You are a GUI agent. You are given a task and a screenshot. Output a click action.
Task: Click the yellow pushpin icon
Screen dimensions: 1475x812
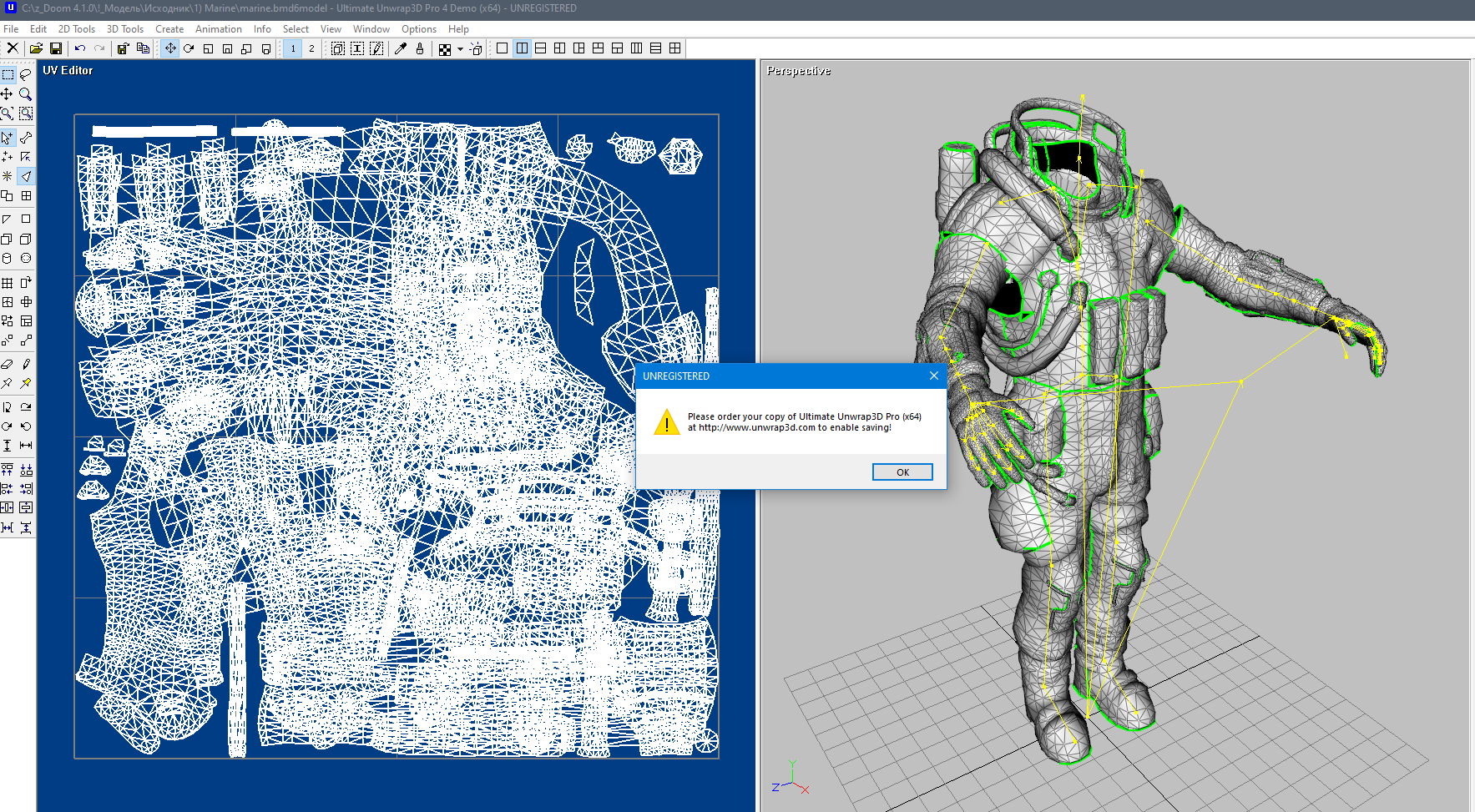[26, 383]
